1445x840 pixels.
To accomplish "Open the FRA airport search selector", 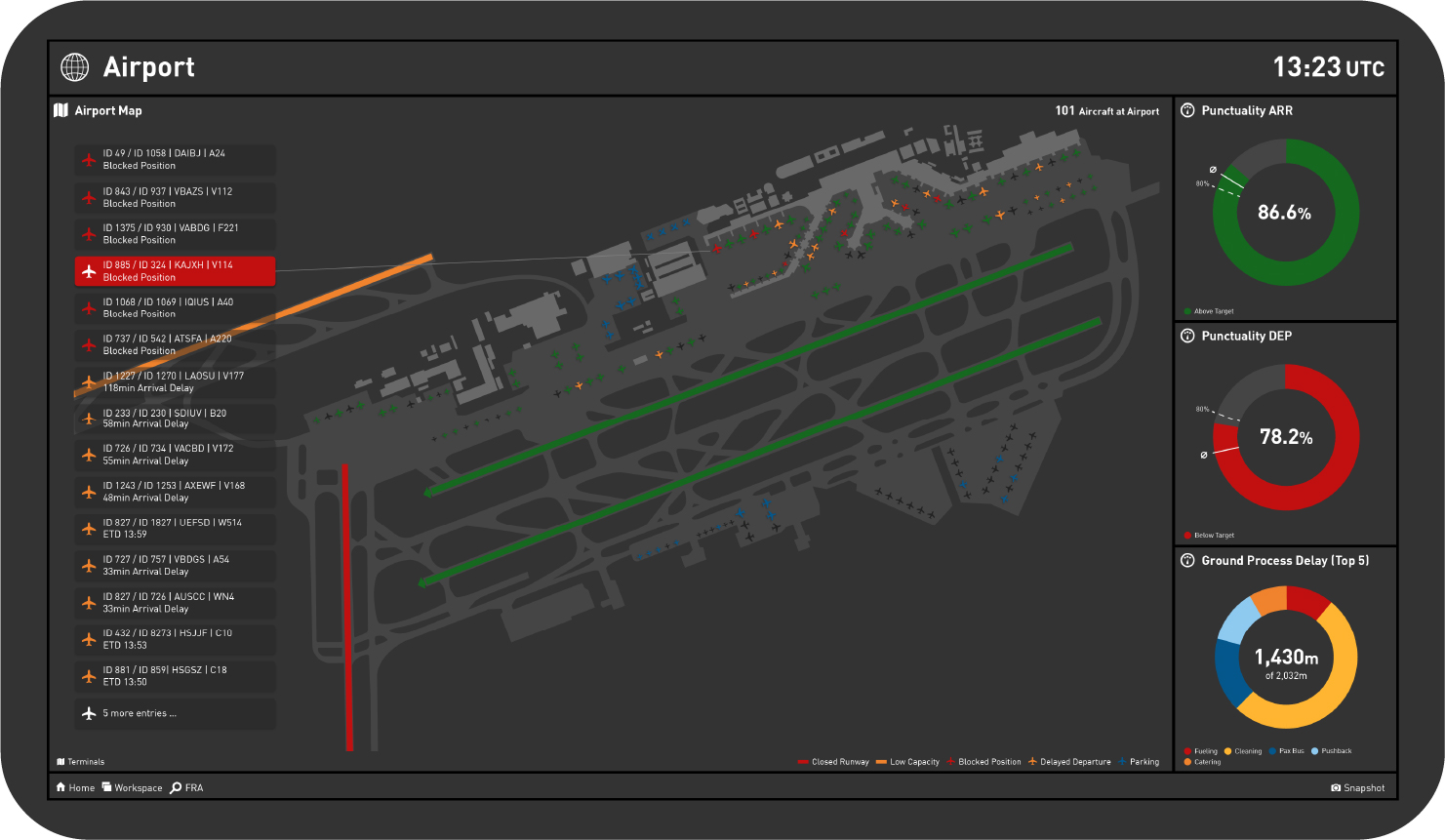I will pos(186,788).
